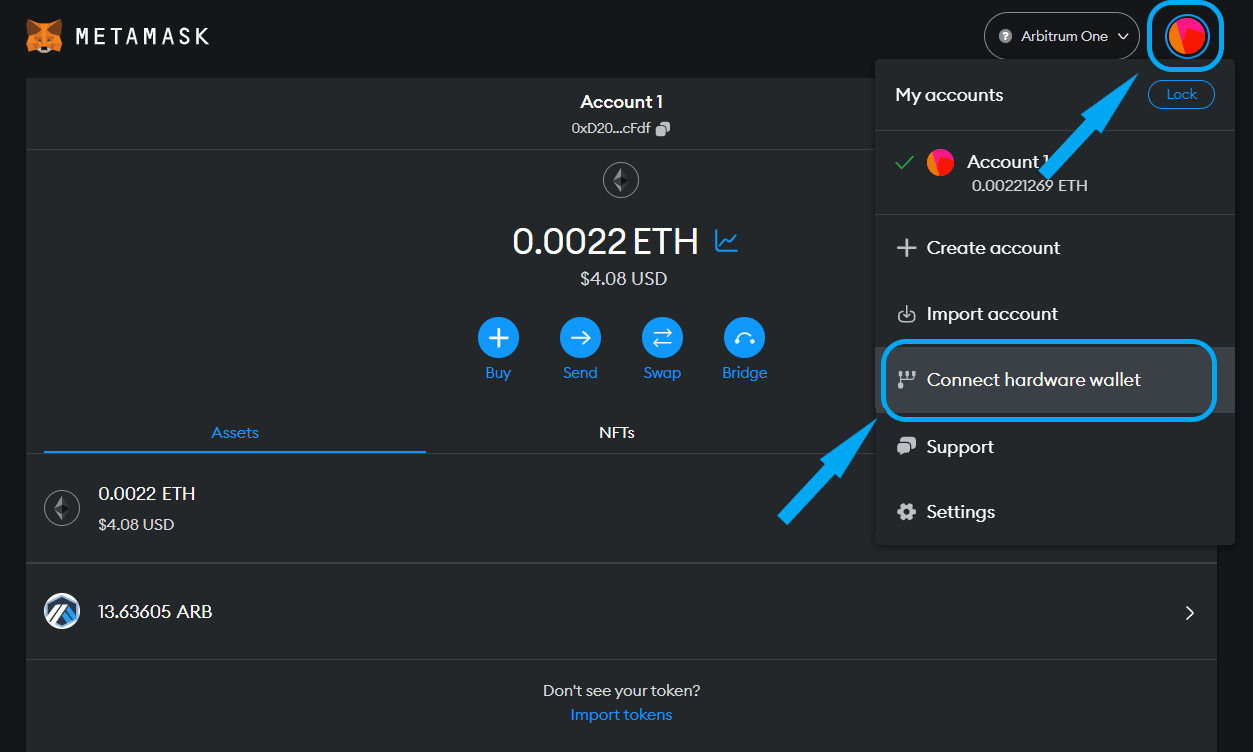Click the 0.0022 ETH asset row text

[x=147, y=494]
